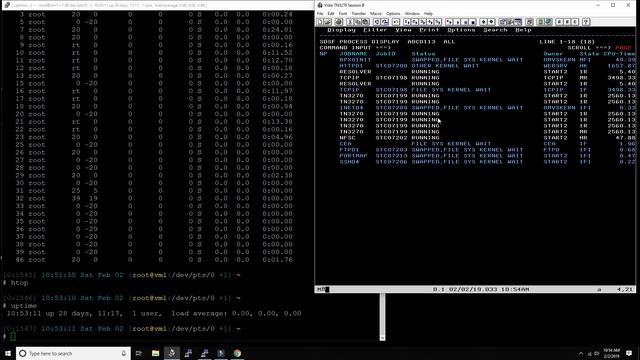Click the BPXOINIT job row in SDSF
Image resolution: width=640 pixels, height=360 pixels.
click(477, 60)
